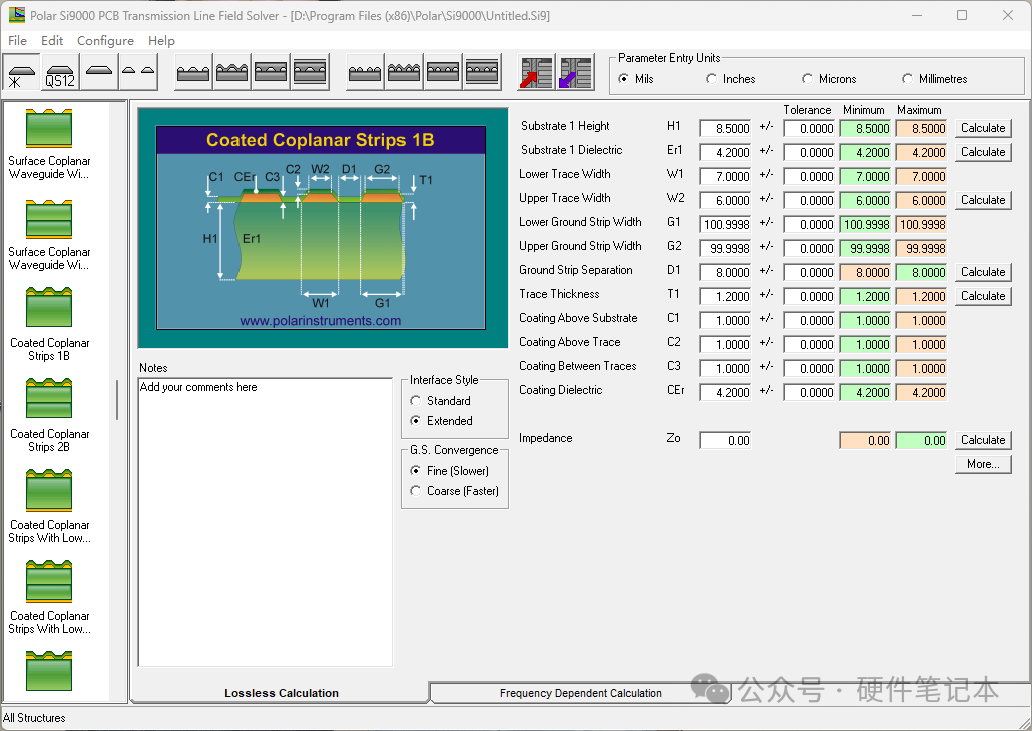Click the Lower Trace Width W1 value field
1032x731 pixels.
click(x=725, y=176)
